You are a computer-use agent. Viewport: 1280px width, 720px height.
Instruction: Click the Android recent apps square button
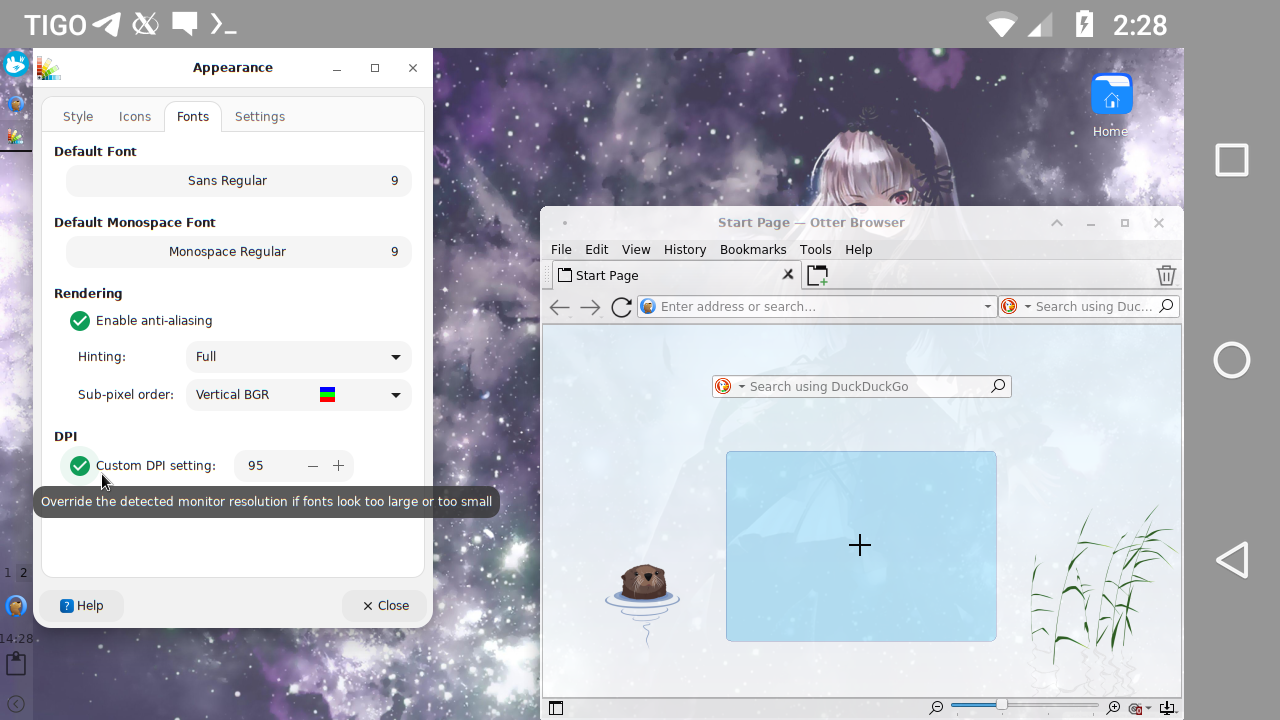click(1232, 160)
